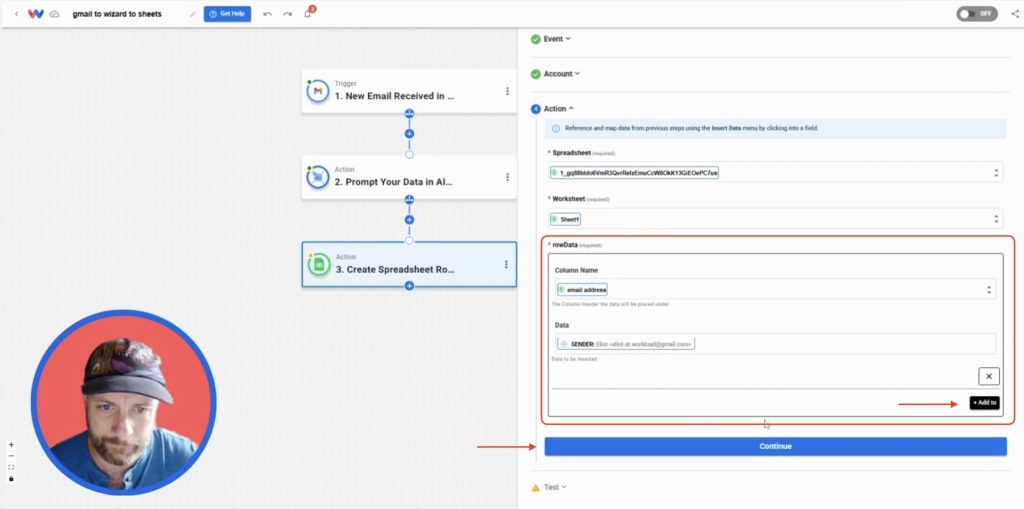1024x509 pixels.
Task: Click the W logo in the top bar
Action: point(35,14)
